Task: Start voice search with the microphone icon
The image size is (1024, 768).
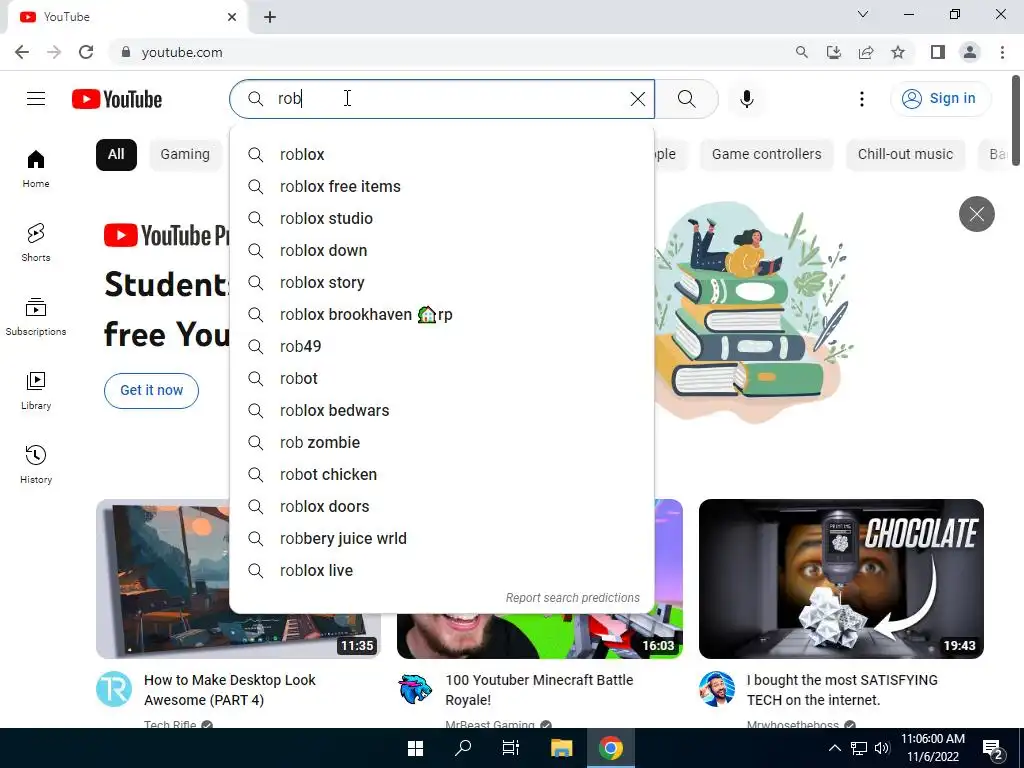Action: tap(746, 99)
